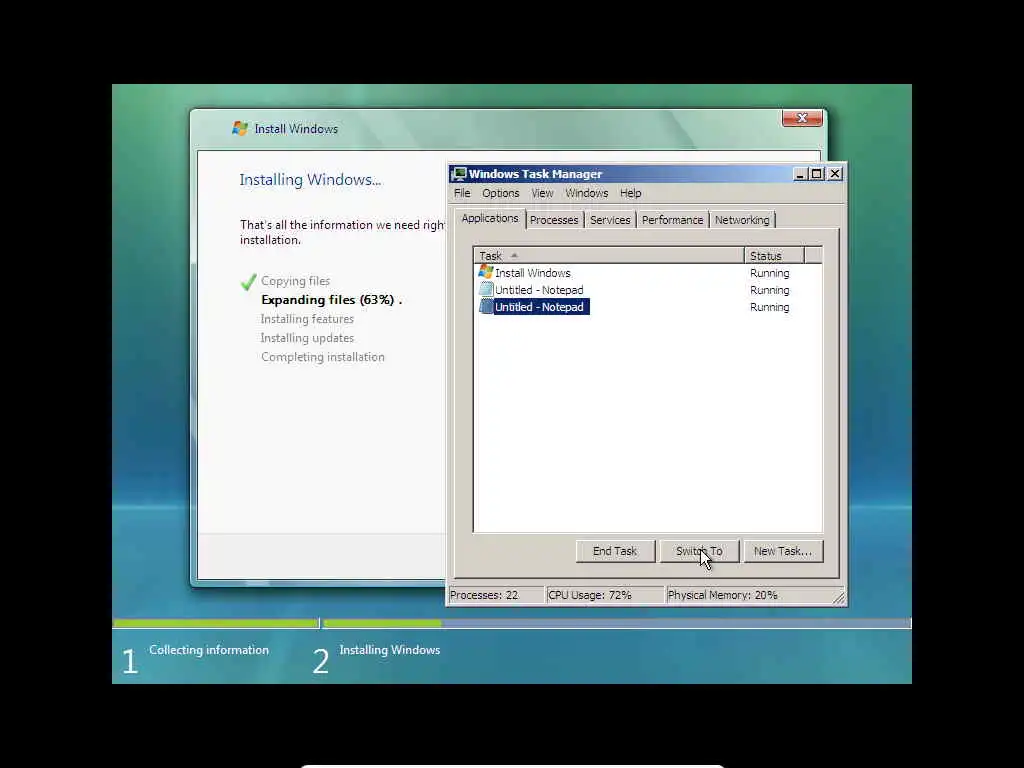Image resolution: width=1024 pixels, height=768 pixels.
Task: Click the Notepad icon of the first Untitled task
Action: 485,289
